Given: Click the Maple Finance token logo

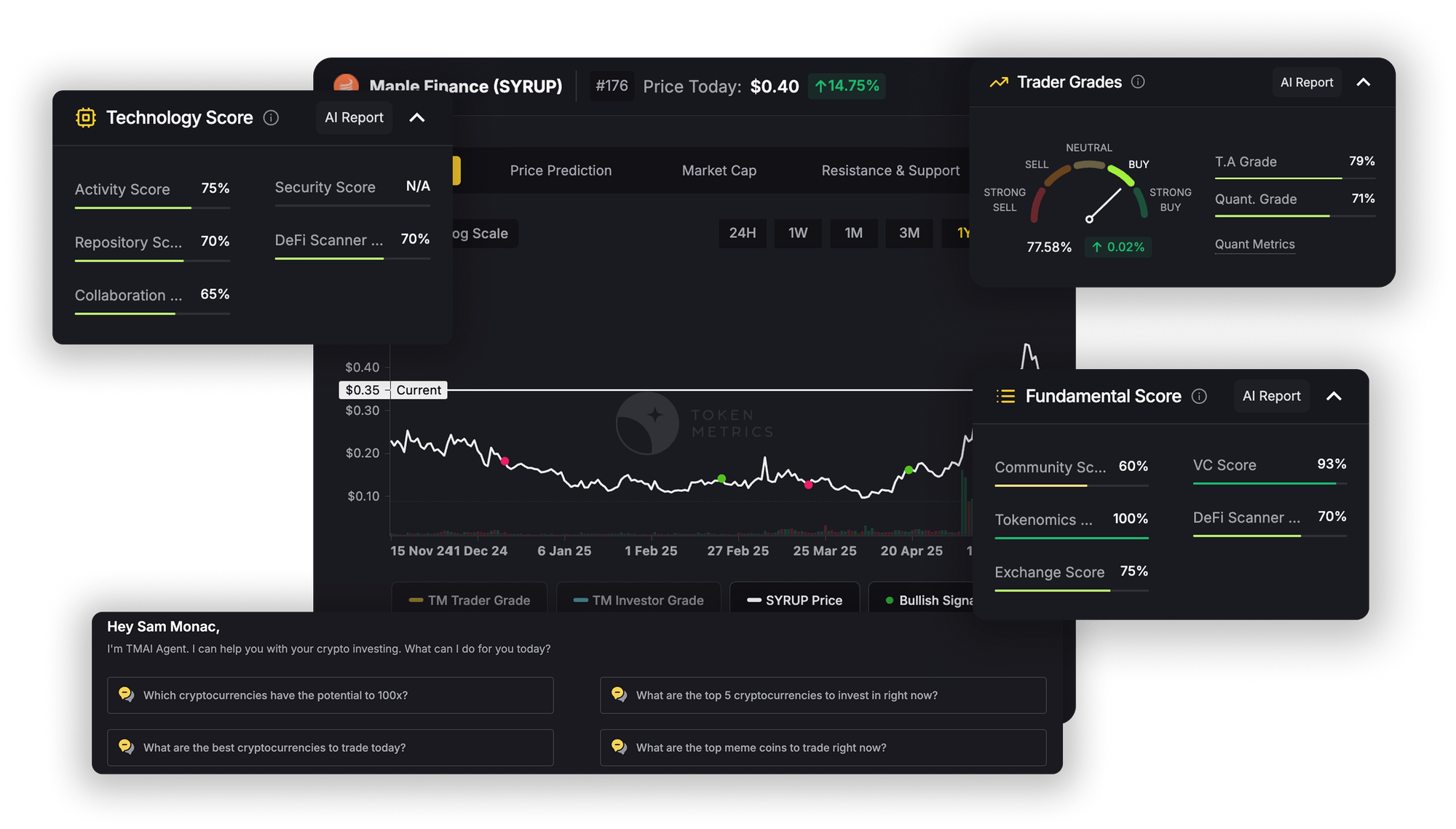Looking at the screenshot, I should pyautogui.click(x=346, y=84).
